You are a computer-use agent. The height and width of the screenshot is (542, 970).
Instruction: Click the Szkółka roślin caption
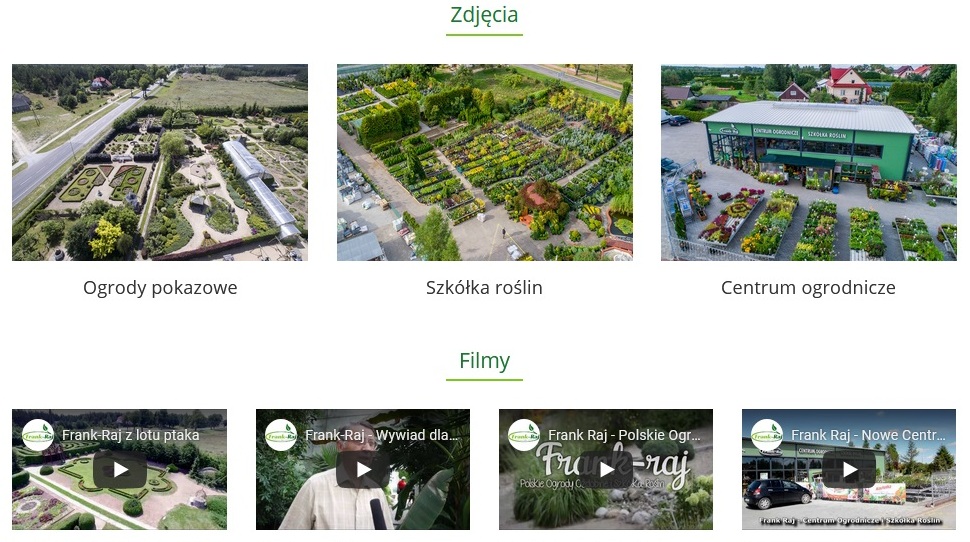coord(484,288)
